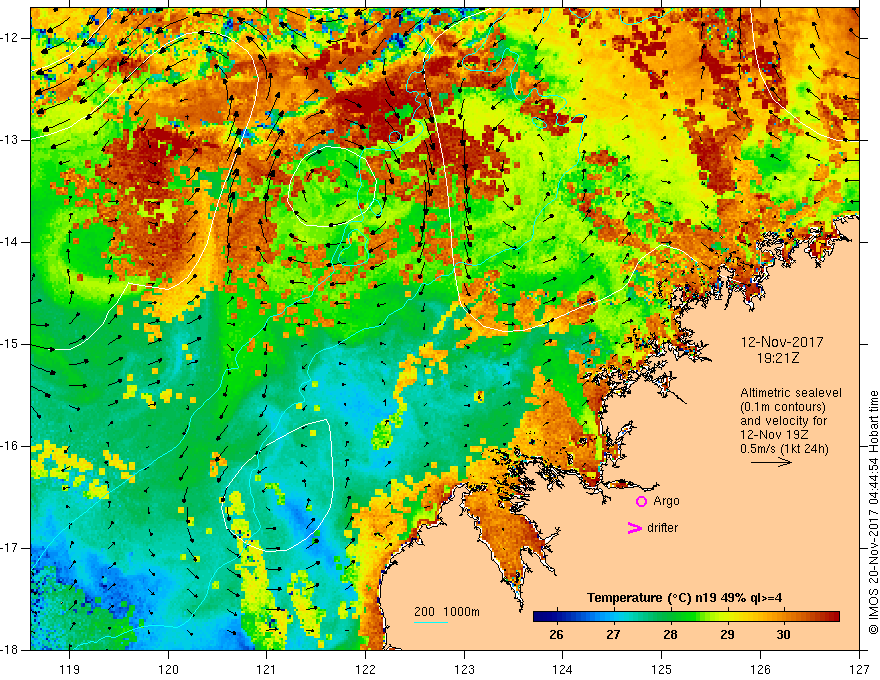Click the IMOS copyright timestamp text
The height and width of the screenshot is (680, 880).
pyautogui.click(x=873, y=512)
